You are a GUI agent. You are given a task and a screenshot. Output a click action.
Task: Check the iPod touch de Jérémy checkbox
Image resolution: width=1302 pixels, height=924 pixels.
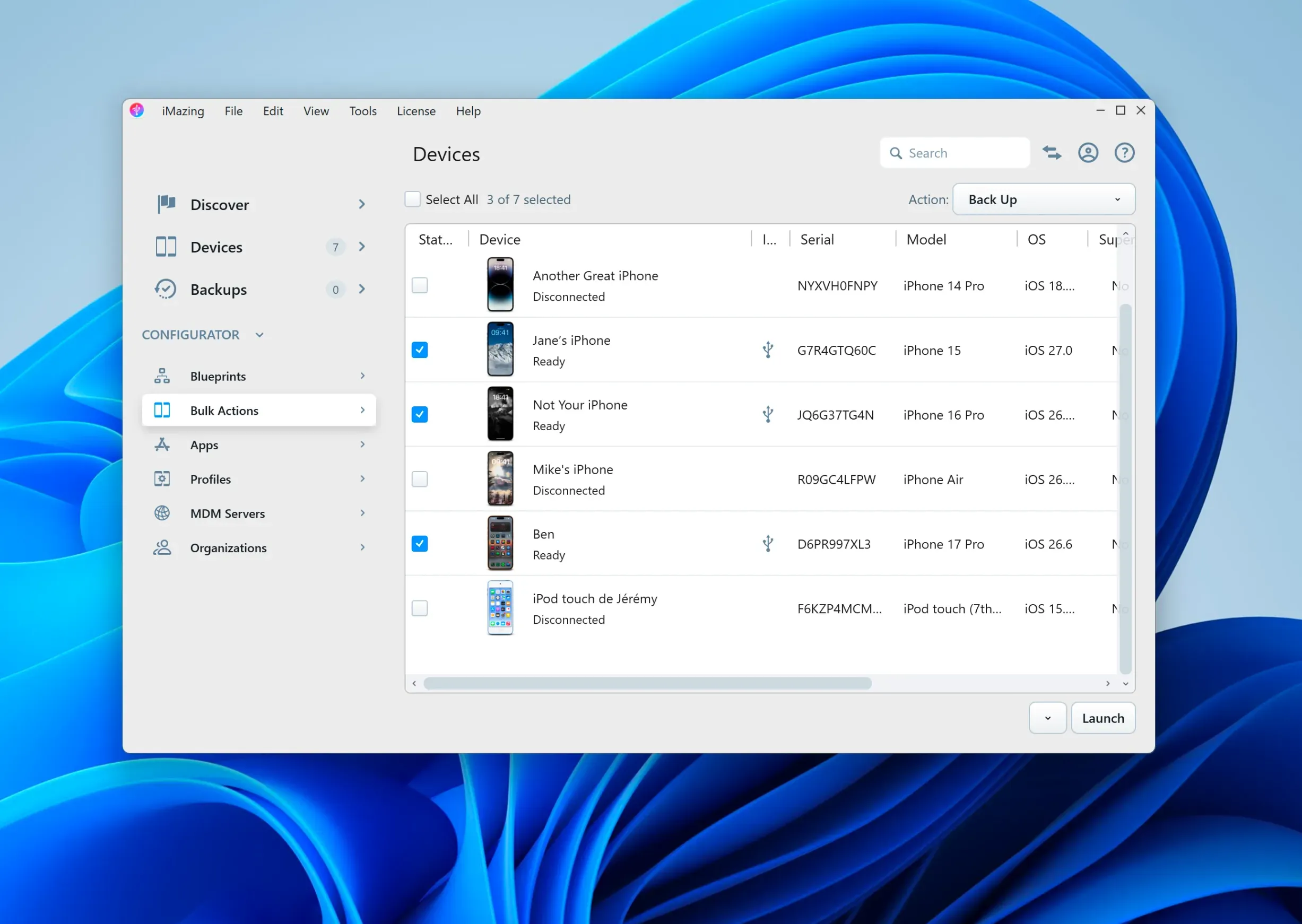click(x=420, y=608)
